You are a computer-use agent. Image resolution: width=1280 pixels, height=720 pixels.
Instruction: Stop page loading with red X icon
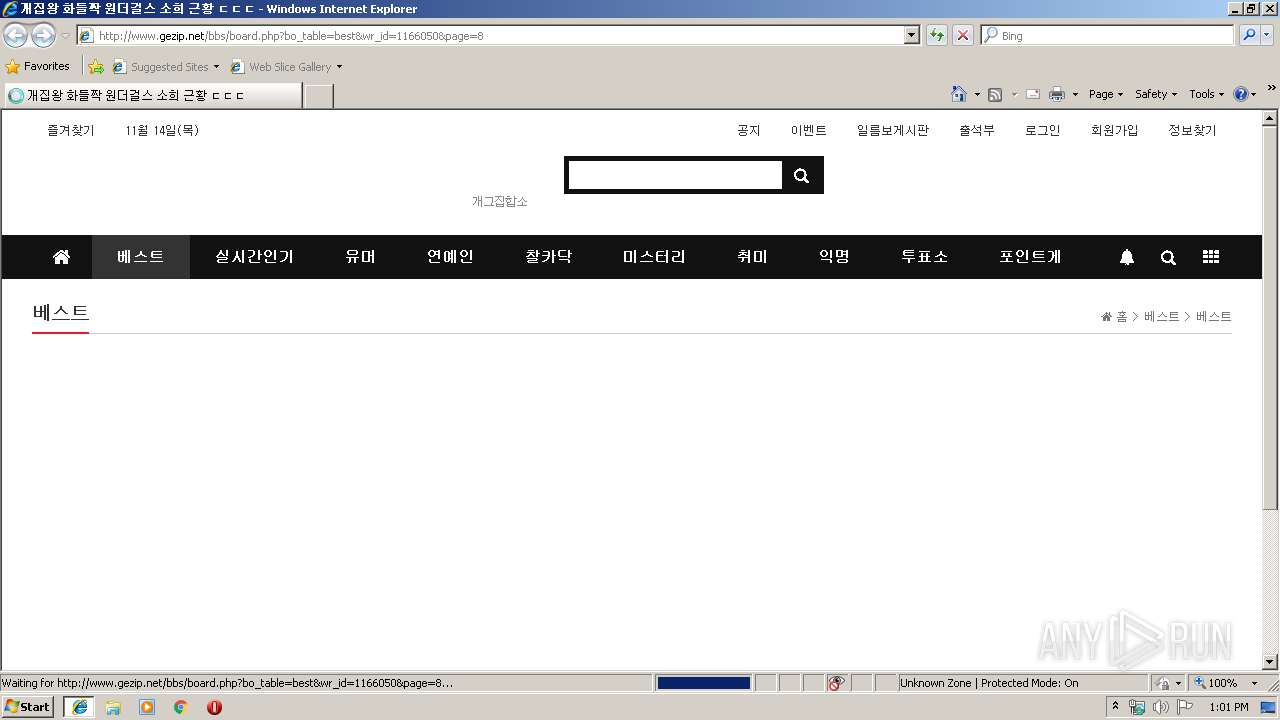point(963,35)
